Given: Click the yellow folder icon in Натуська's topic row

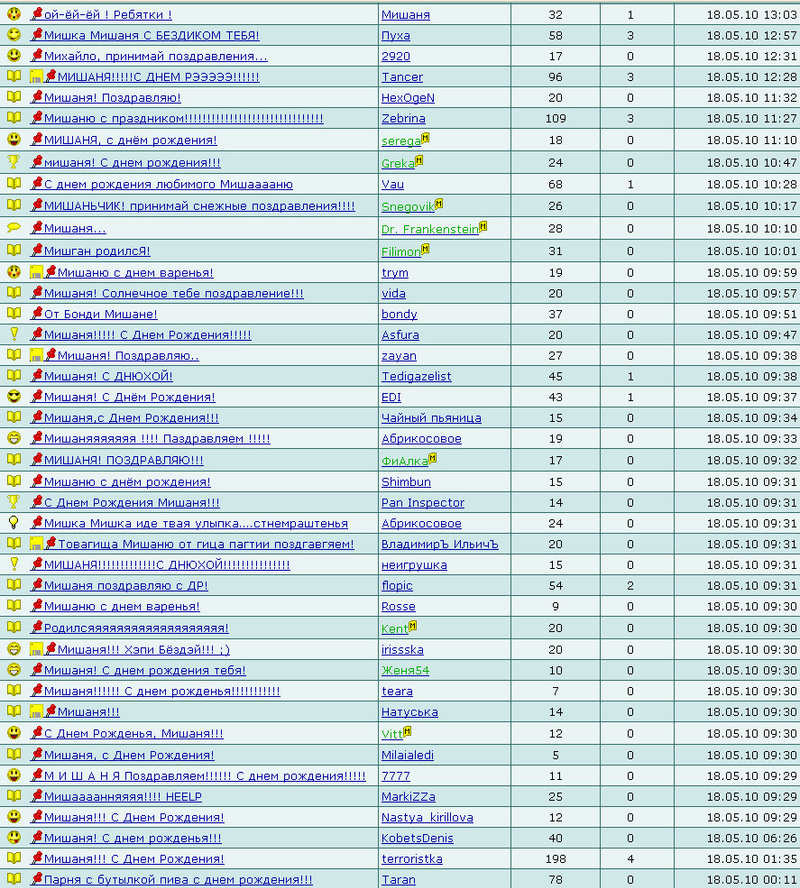Looking at the screenshot, I should click(x=36, y=711).
